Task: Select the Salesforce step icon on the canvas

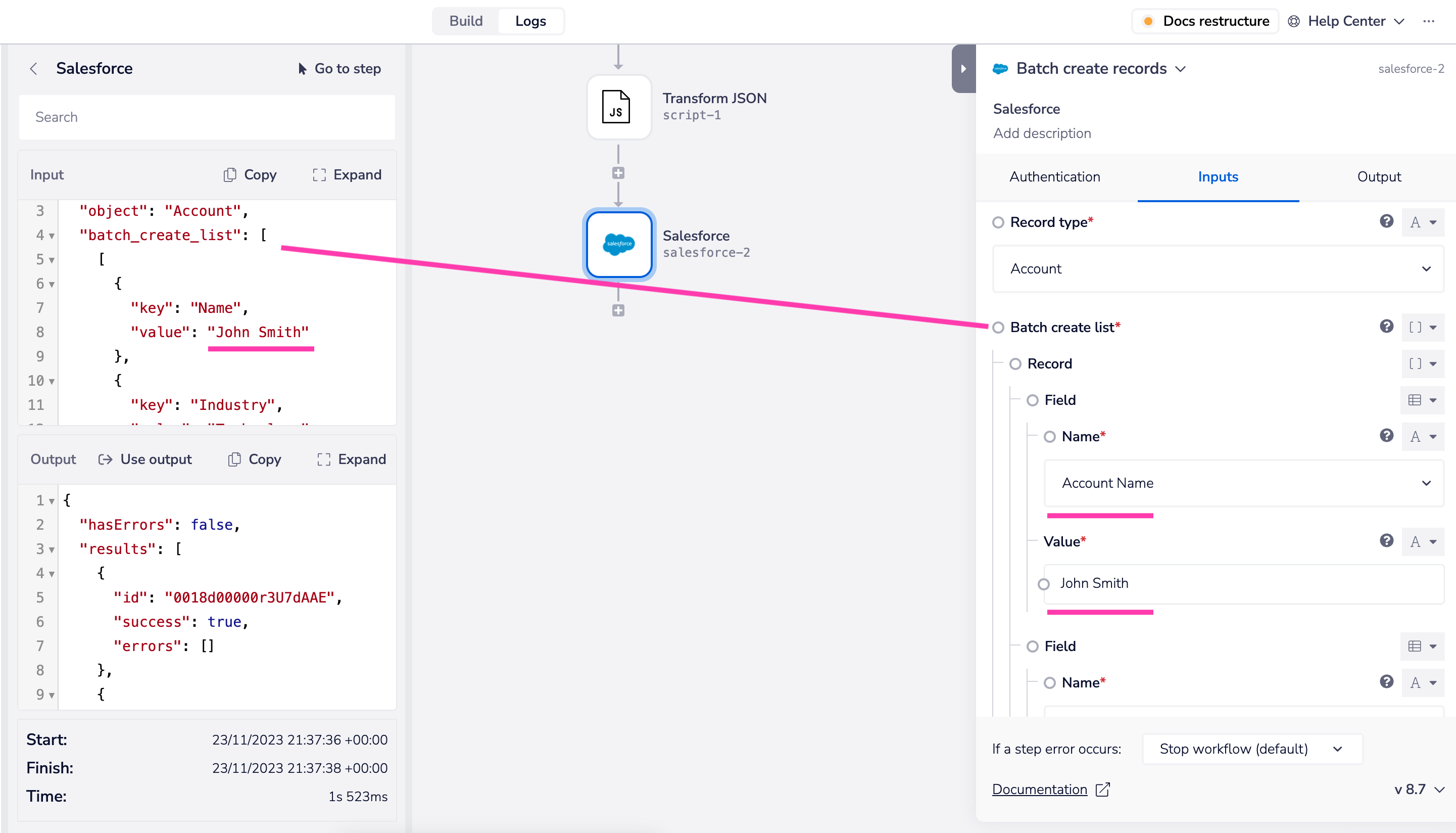Action: click(618, 244)
